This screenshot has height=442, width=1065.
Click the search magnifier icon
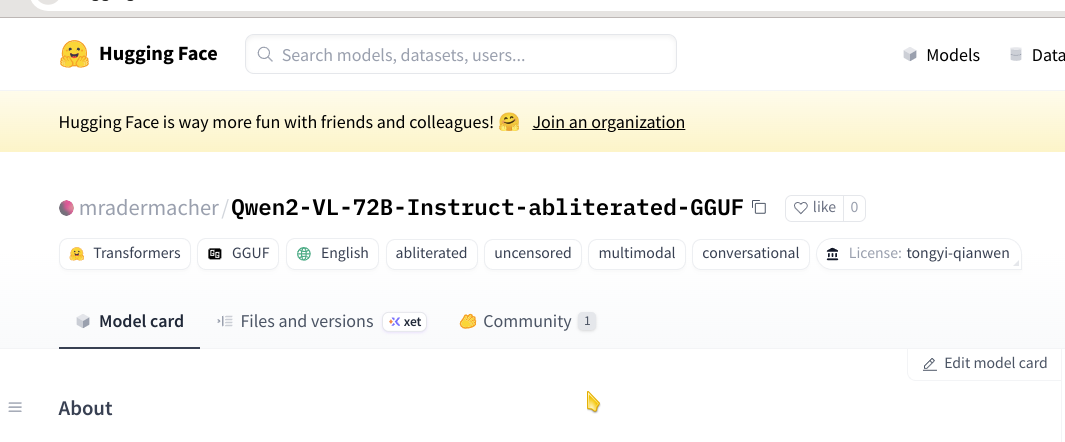tap(266, 54)
